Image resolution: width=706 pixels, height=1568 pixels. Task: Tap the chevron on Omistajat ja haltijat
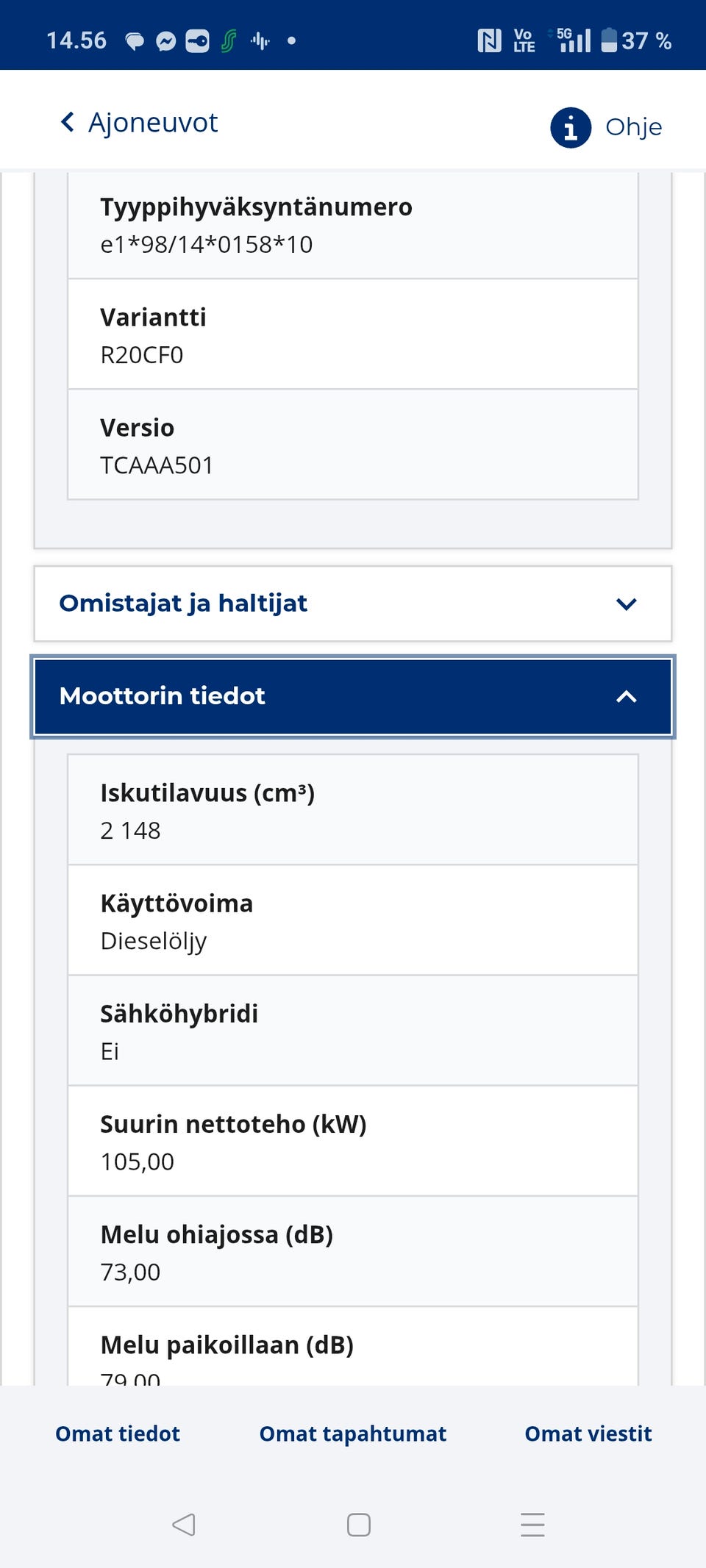626,604
